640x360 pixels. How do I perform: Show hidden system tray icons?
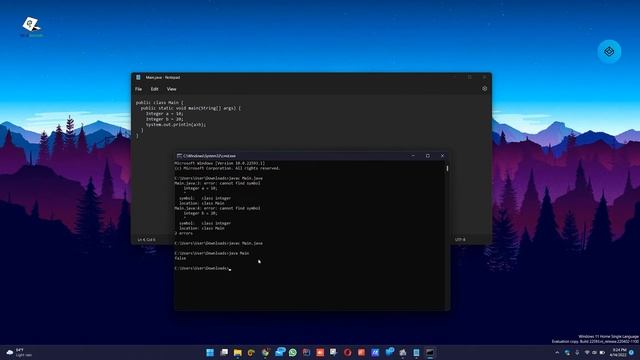pyautogui.click(x=557, y=353)
